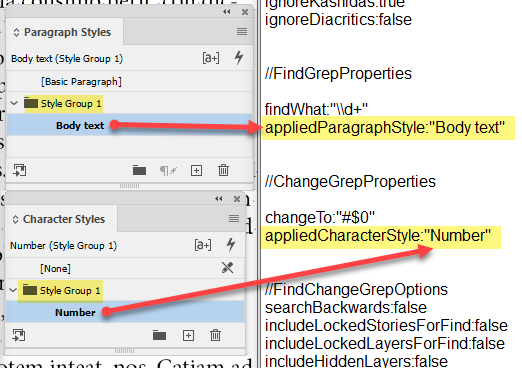The height and width of the screenshot is (368, 522).
Task: Open Quick Apply in Paragraph Styles panel
Action: (x=239, y=58)
